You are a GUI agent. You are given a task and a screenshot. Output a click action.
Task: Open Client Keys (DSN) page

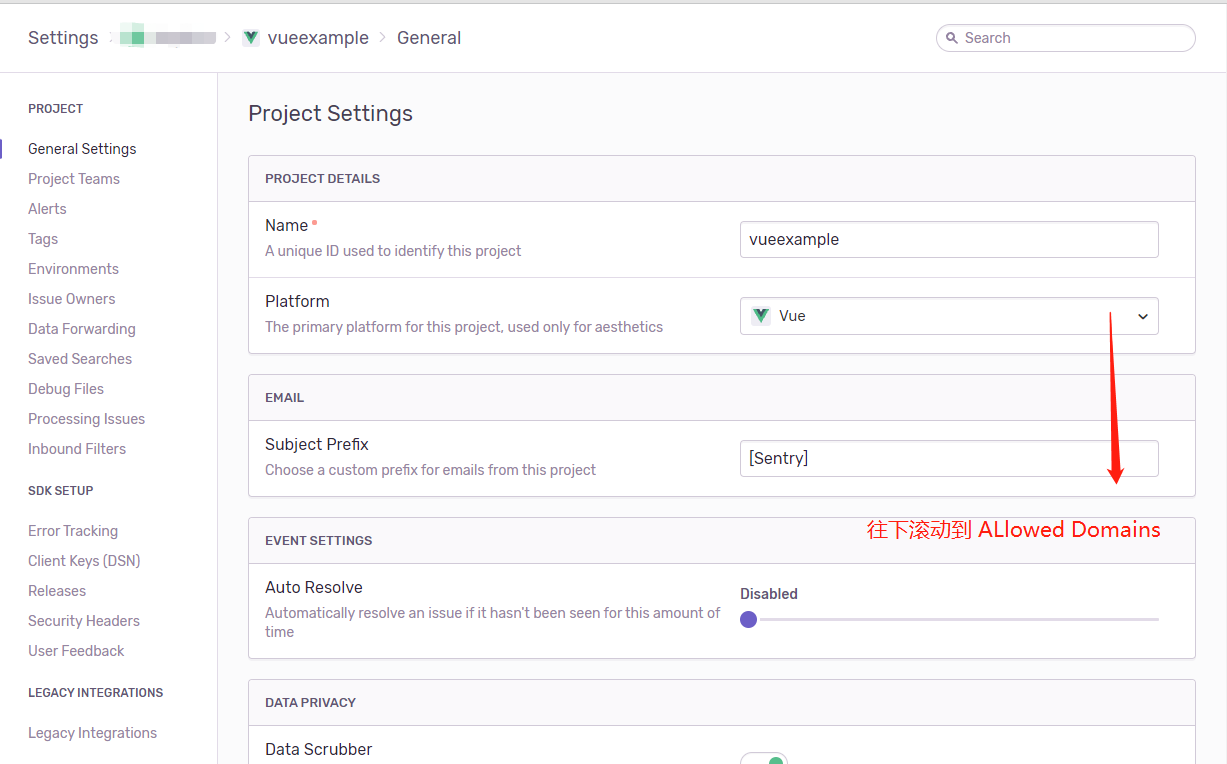pos(84,561)
